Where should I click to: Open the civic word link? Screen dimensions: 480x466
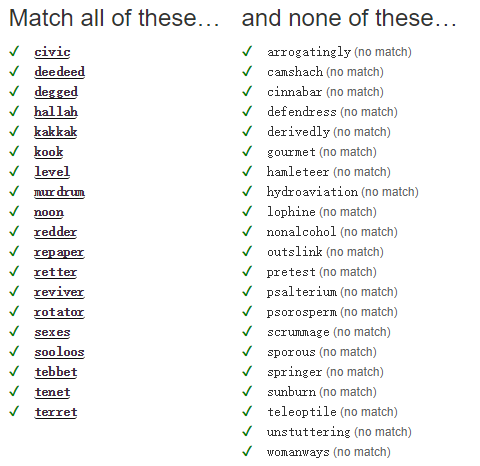[52, 52]
